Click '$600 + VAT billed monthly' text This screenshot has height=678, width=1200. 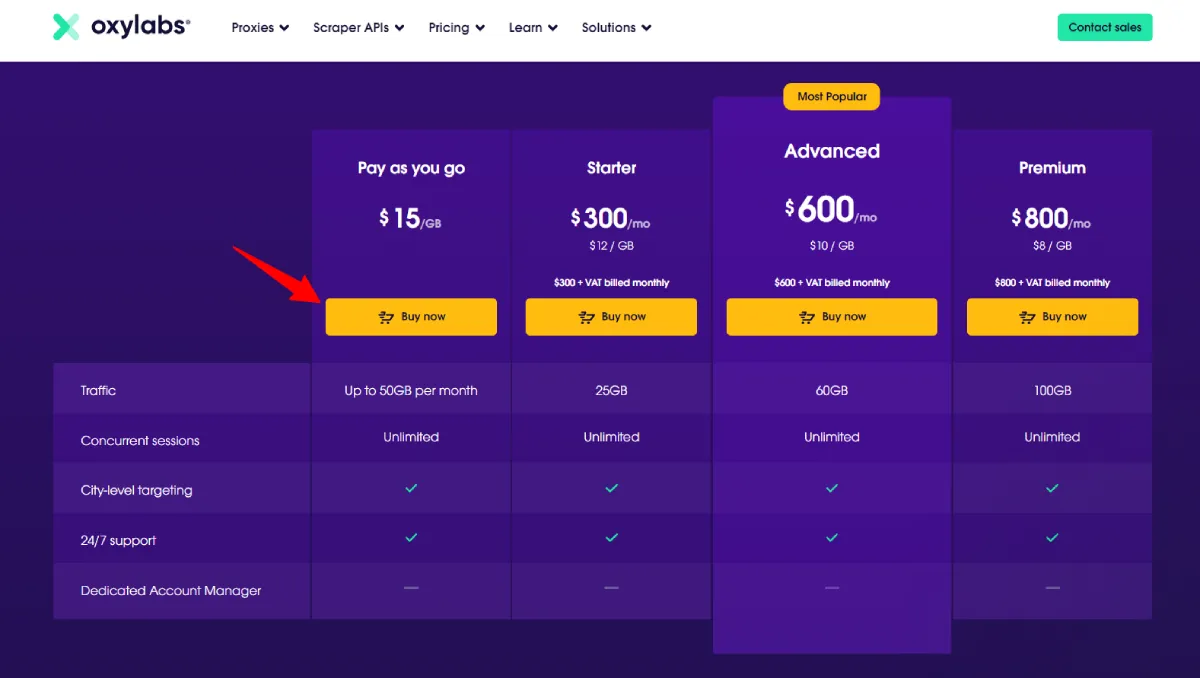832,283
